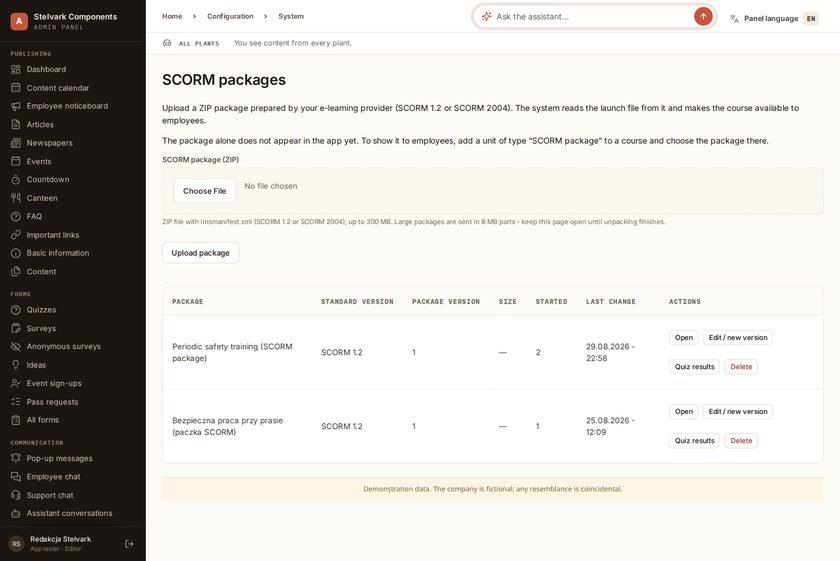Screen dimensions: 840x561
Task: Click the log out icon
Action: (129, 544)
